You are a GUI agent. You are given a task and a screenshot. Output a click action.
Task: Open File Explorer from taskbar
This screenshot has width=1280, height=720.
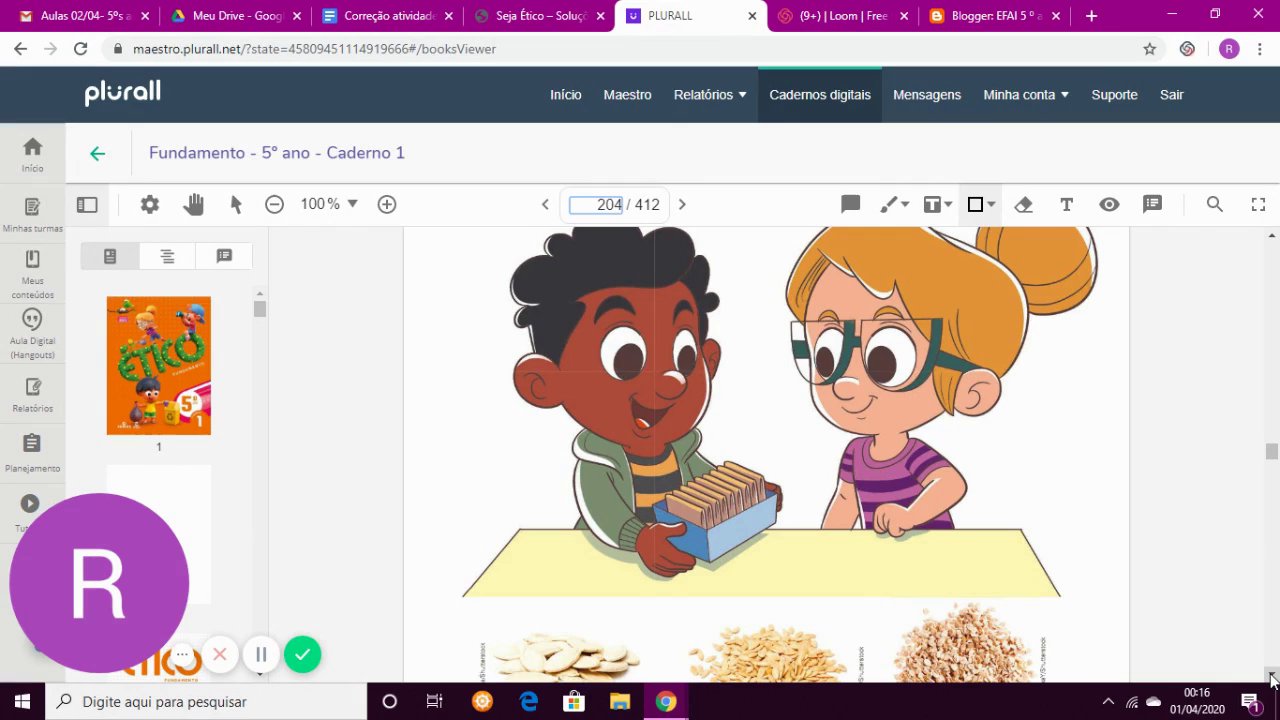click(619, 701)
